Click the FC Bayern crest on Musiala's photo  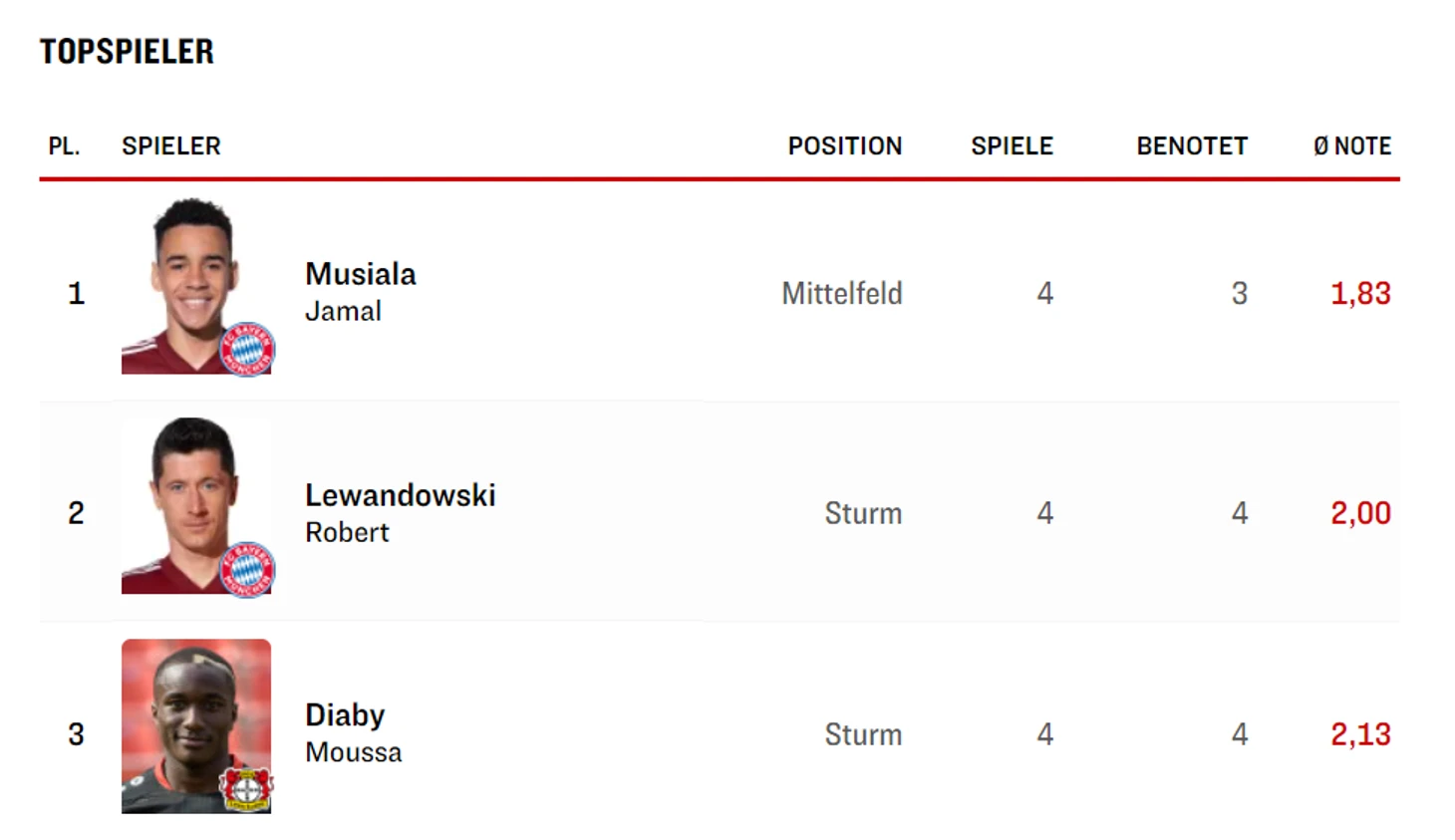click(247, 350)
